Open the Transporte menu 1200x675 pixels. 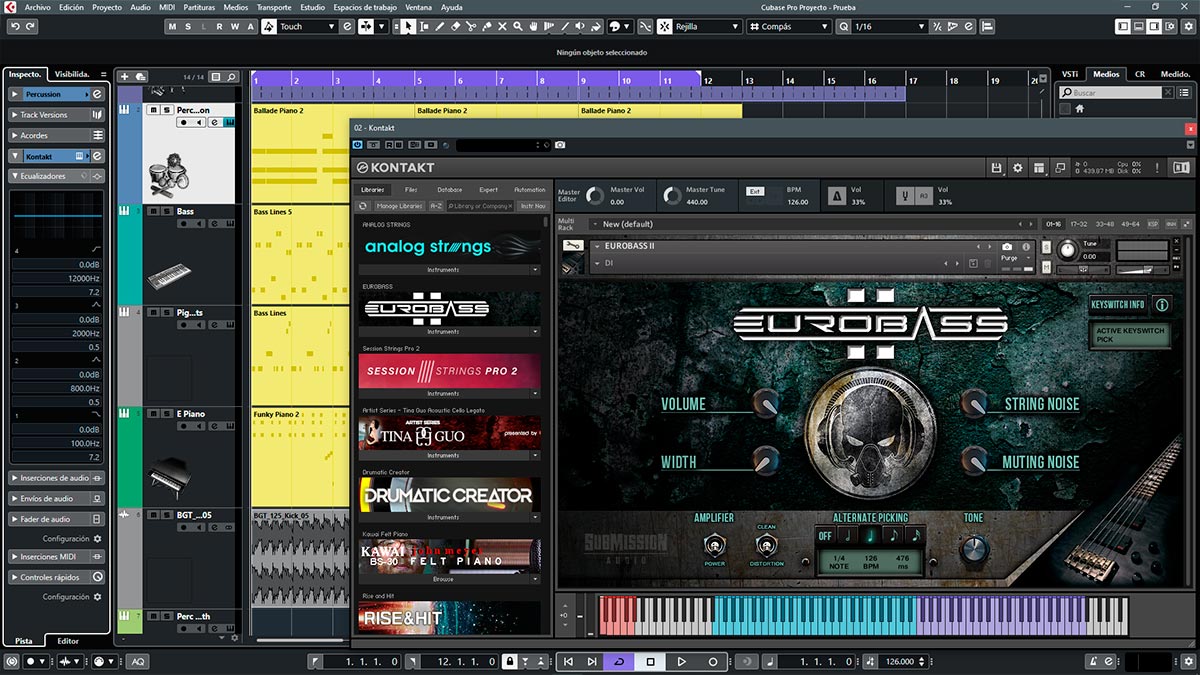pyautogui.click(x=274, y=7)
